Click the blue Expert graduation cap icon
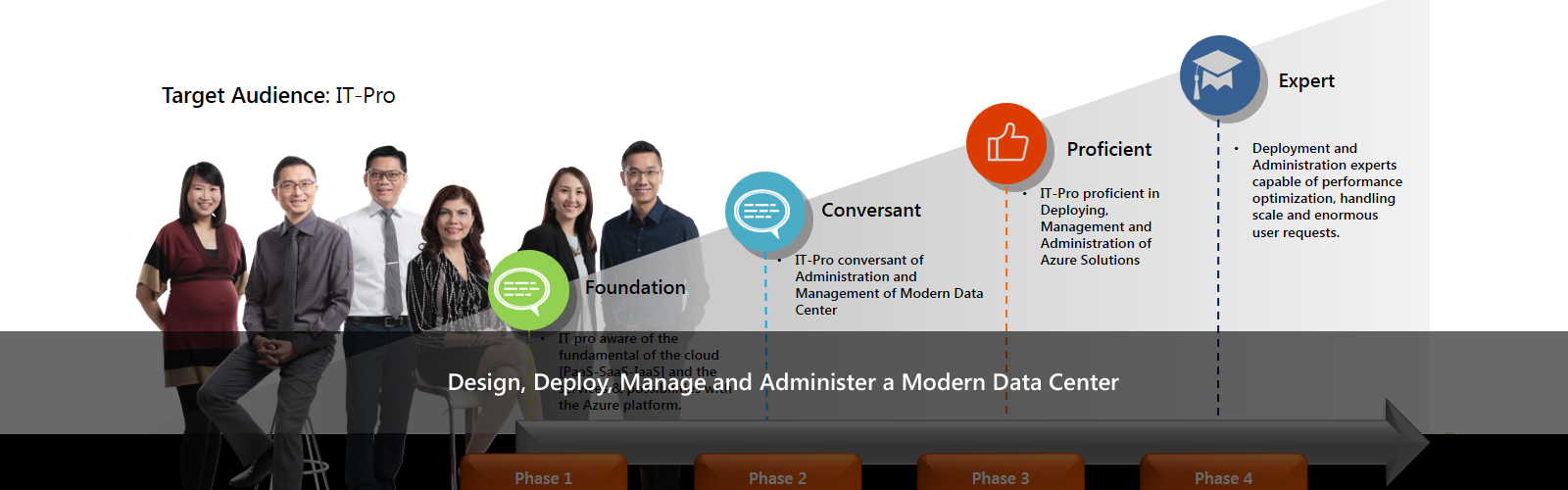The width and height of the screenshot is (1568, 490). [1220, 75]
